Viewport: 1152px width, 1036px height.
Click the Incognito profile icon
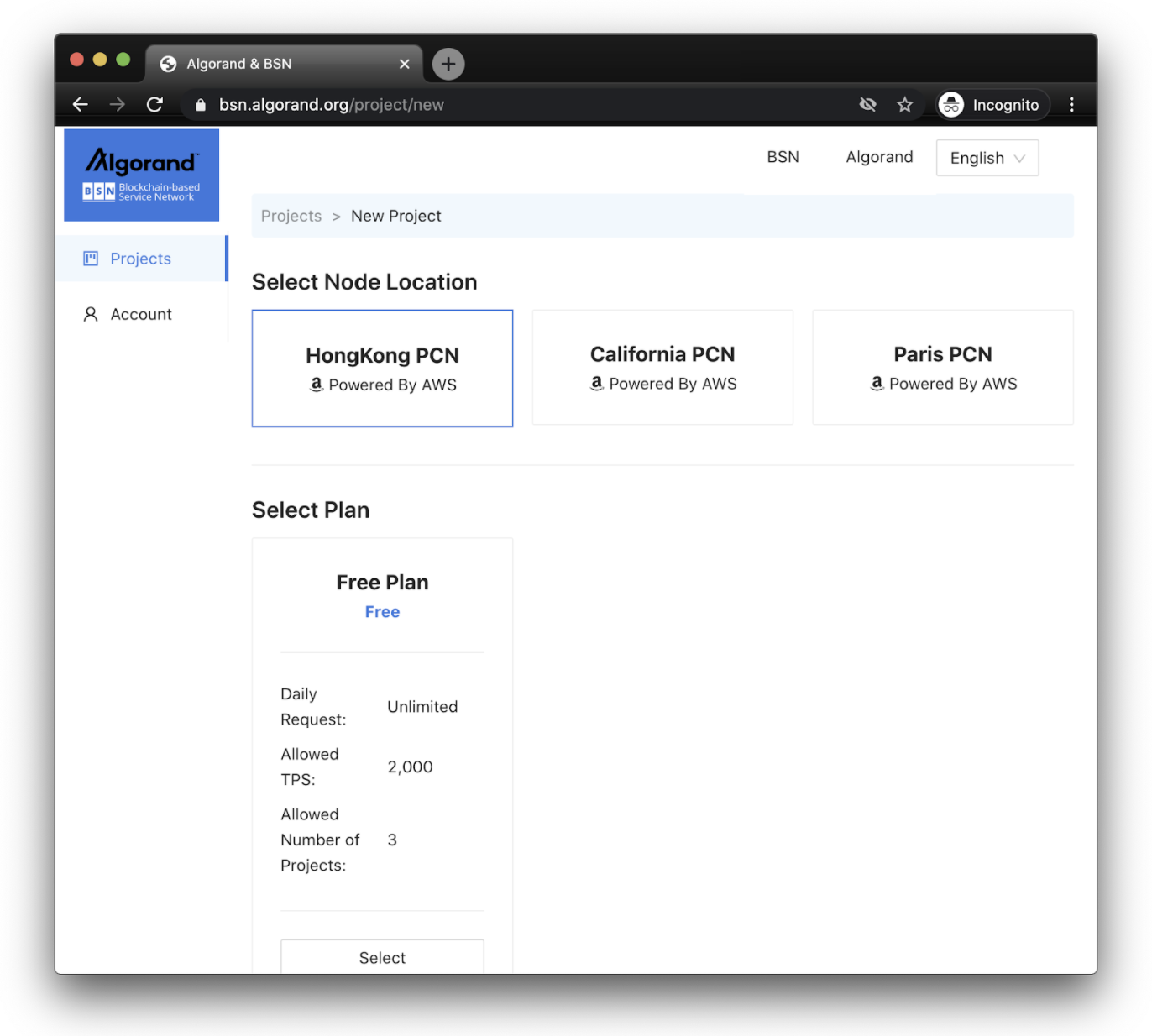[951, 104]
